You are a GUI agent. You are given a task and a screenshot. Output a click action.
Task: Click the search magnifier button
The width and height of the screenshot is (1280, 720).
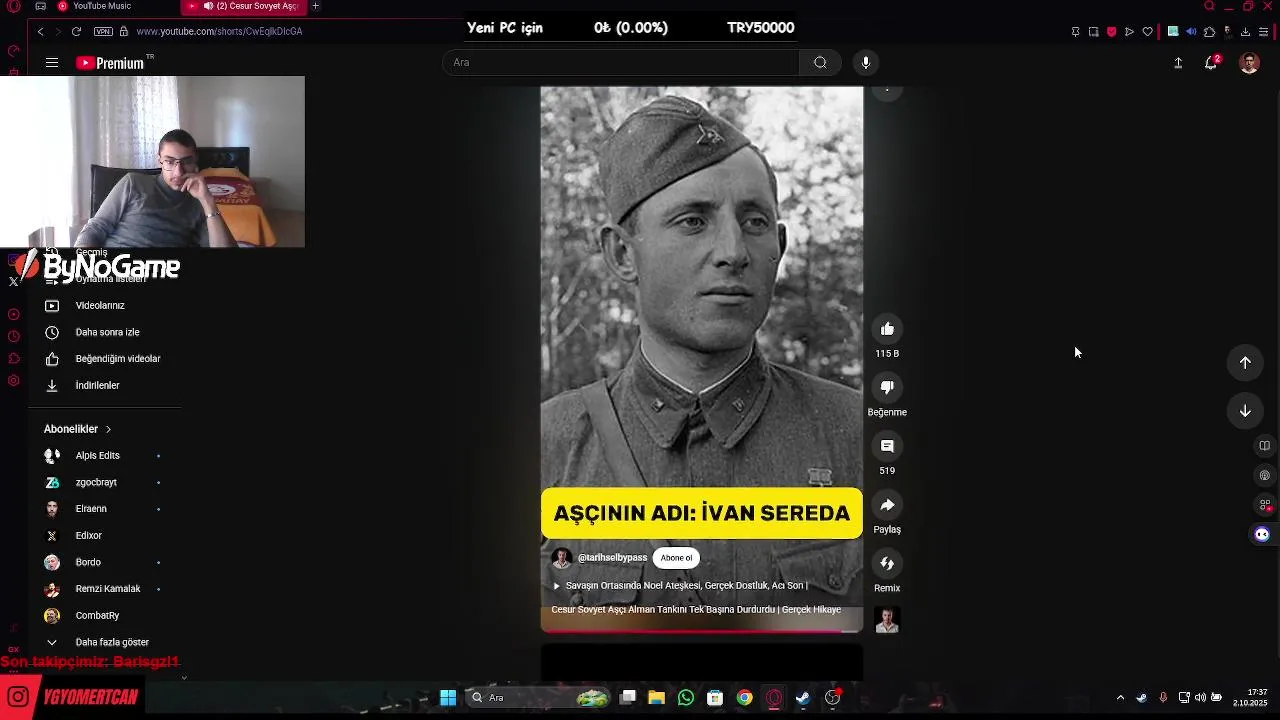coord(820,62)
